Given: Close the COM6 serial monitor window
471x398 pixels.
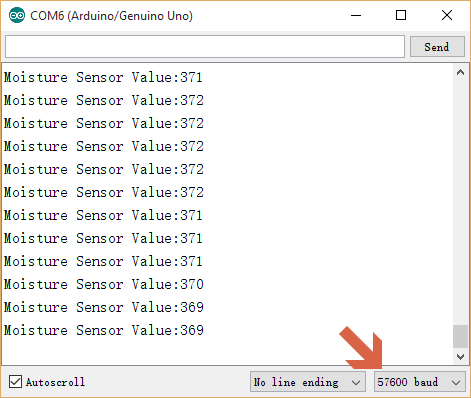Looking at the screenshot, I should pyautogui.click(x=447, y=15).
